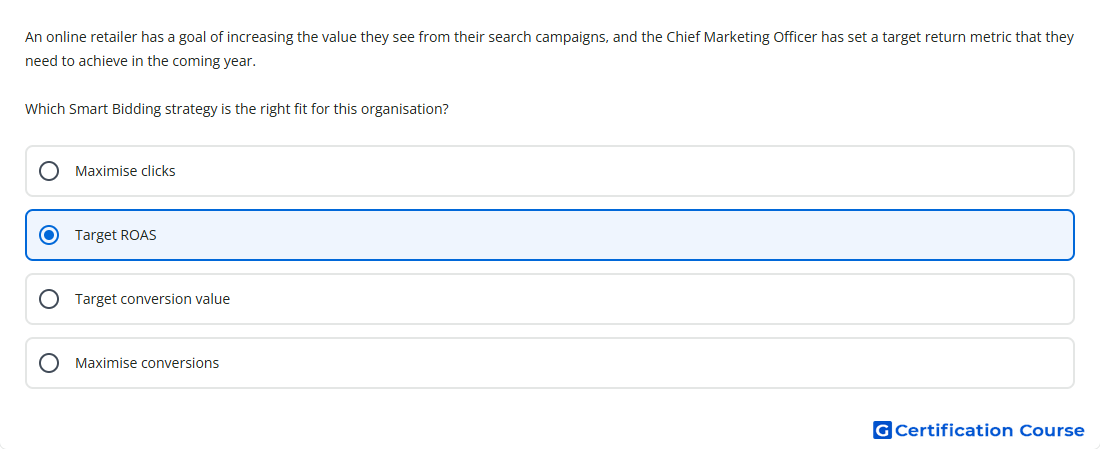The image size is (1100, 449).
Task: Click the 'Target ROAS' answer label text
Action: pyautogui.click(x=116, y=235)
